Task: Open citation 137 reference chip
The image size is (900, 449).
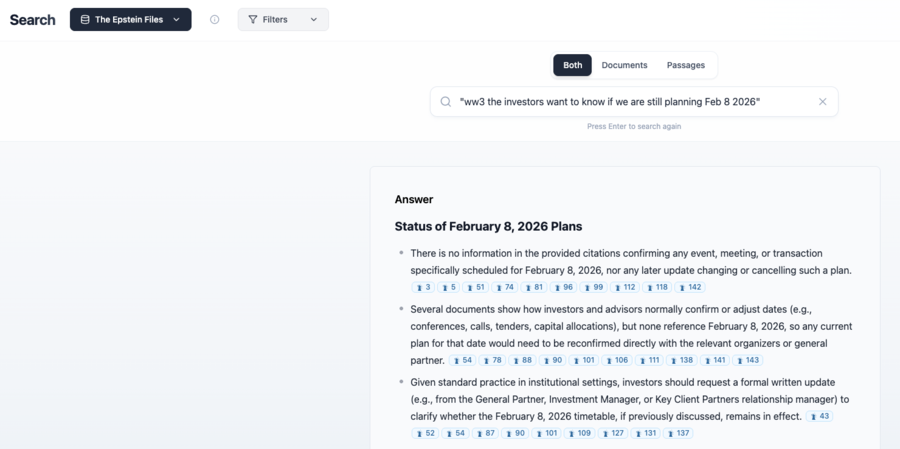Action: click(x=678, y=433)
